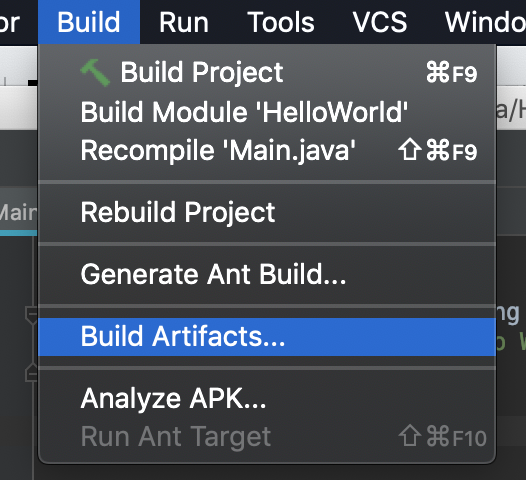Click the Command F9 shortcut label

tap(452, 73)
